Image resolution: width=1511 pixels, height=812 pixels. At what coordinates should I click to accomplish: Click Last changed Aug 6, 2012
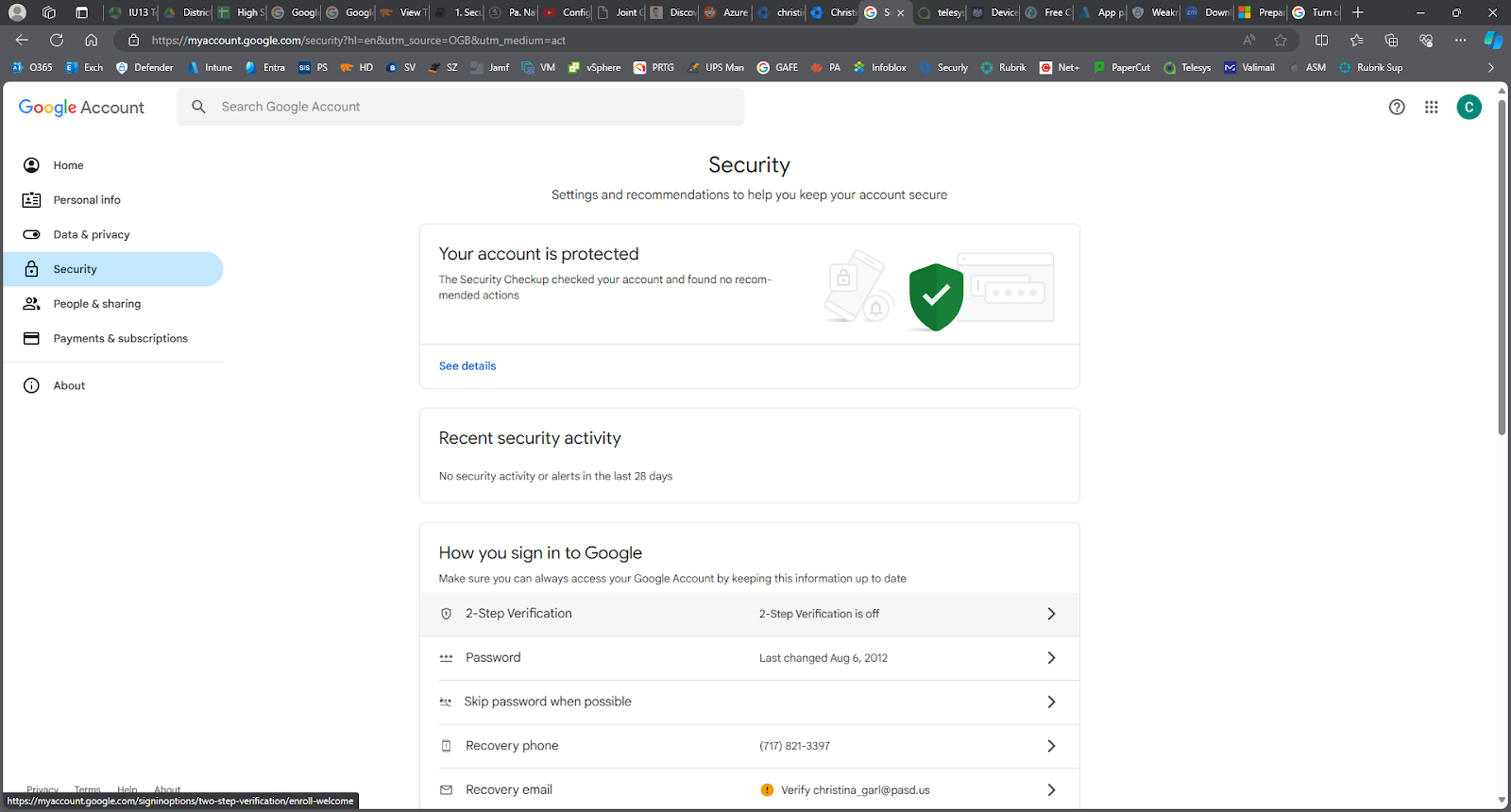pyautogui.click(x=823, y=658)
